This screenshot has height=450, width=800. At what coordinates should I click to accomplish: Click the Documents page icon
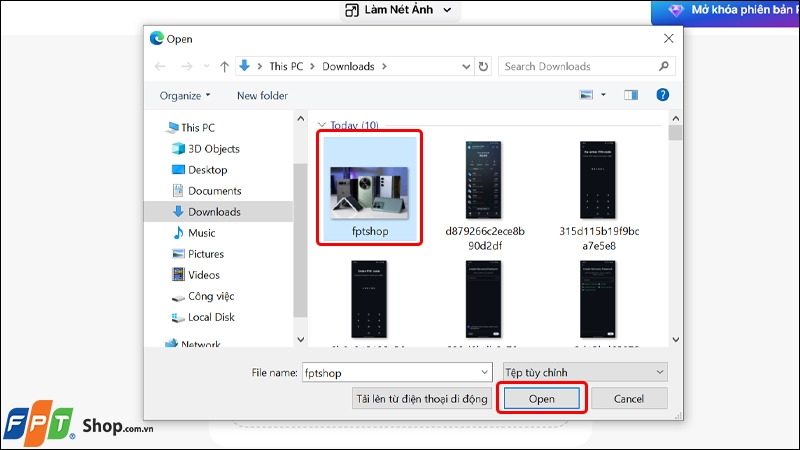(x=178, y=191)
